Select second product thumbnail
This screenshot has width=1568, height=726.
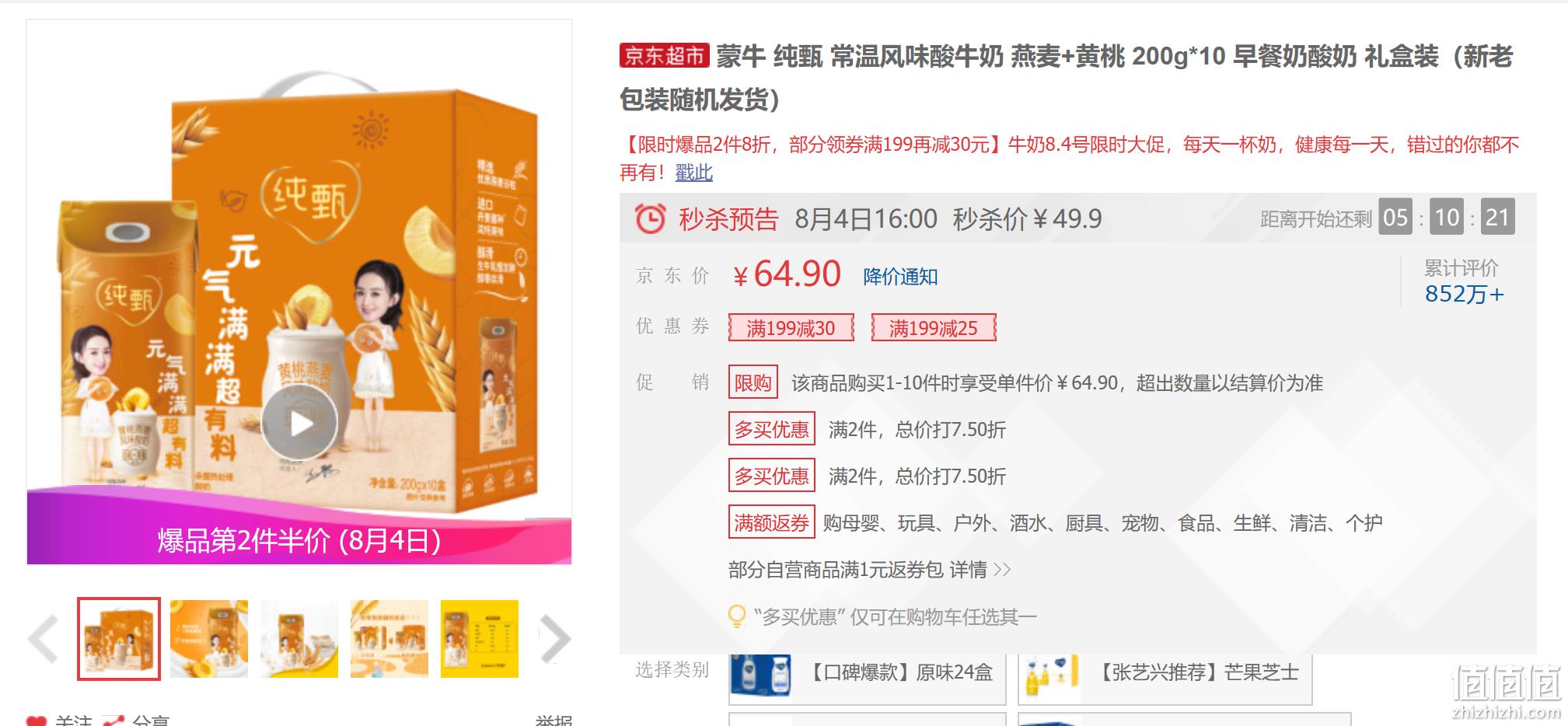pyautogui.click(x=209, y=639)
